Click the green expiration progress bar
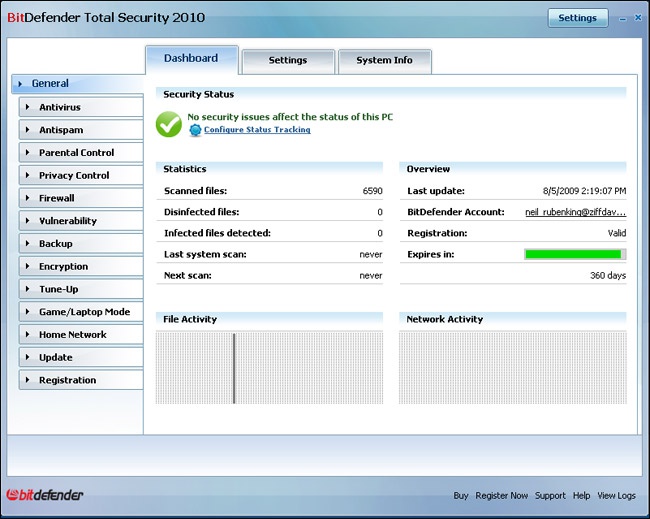This screenshot has width=650, height=519. 575,254
